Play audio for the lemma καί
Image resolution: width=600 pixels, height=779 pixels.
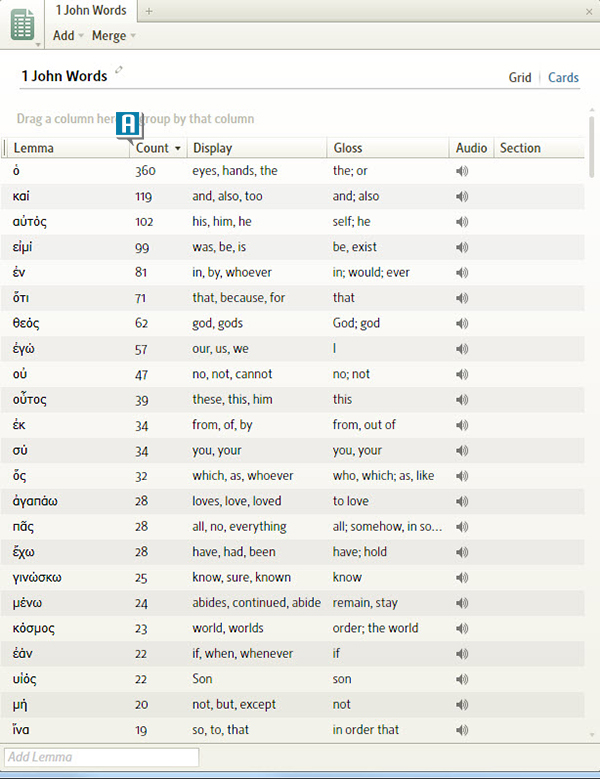click(462, 197)
